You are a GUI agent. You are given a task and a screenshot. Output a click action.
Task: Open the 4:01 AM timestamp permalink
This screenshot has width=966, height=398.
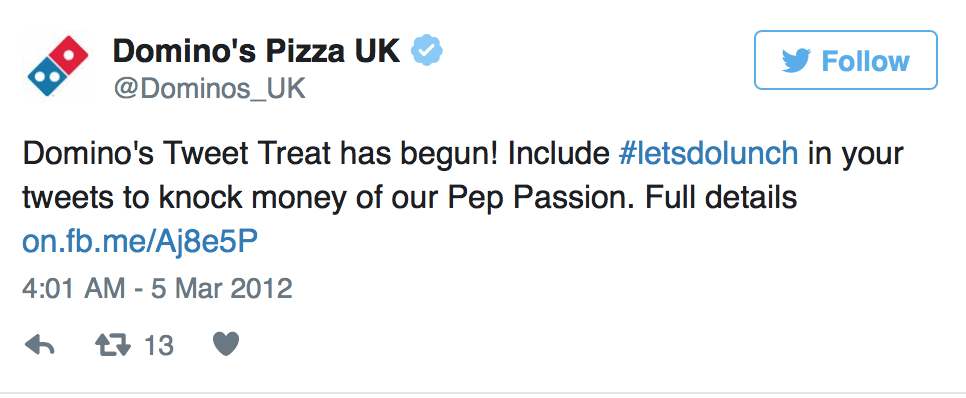(73, 288)
